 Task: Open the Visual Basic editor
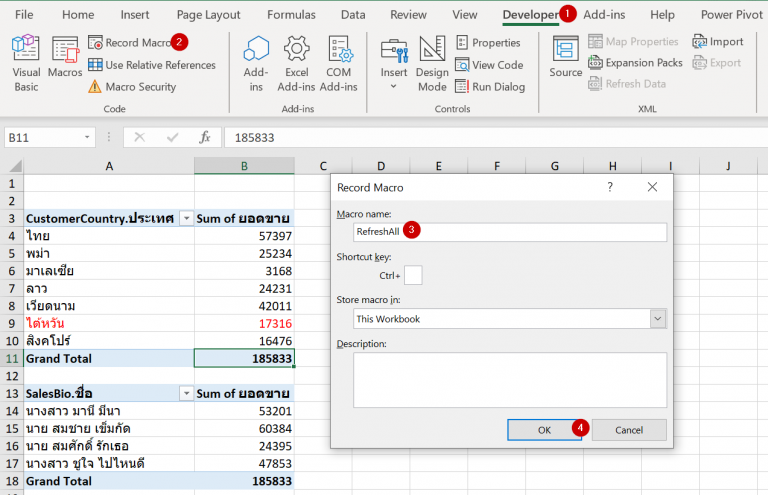point(26,63)
